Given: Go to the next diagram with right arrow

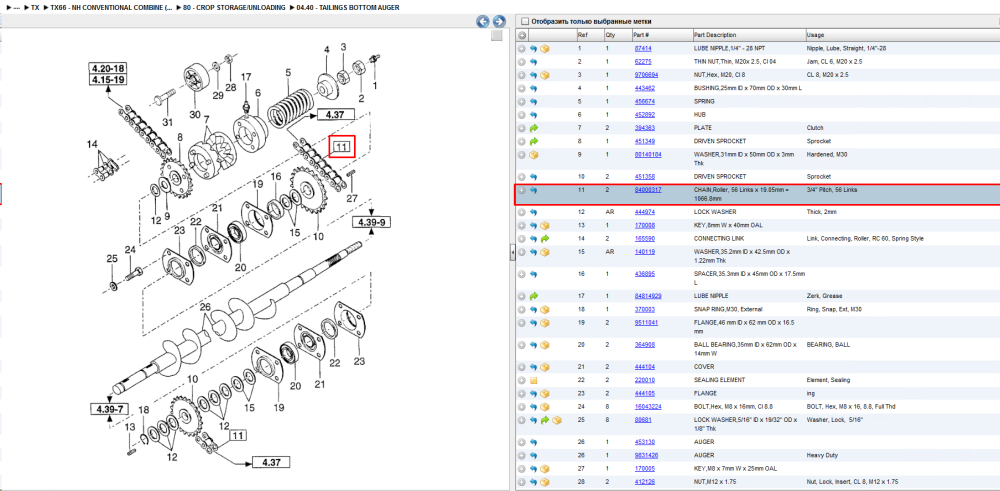Looking at the screenshot, I should [499, 21].
